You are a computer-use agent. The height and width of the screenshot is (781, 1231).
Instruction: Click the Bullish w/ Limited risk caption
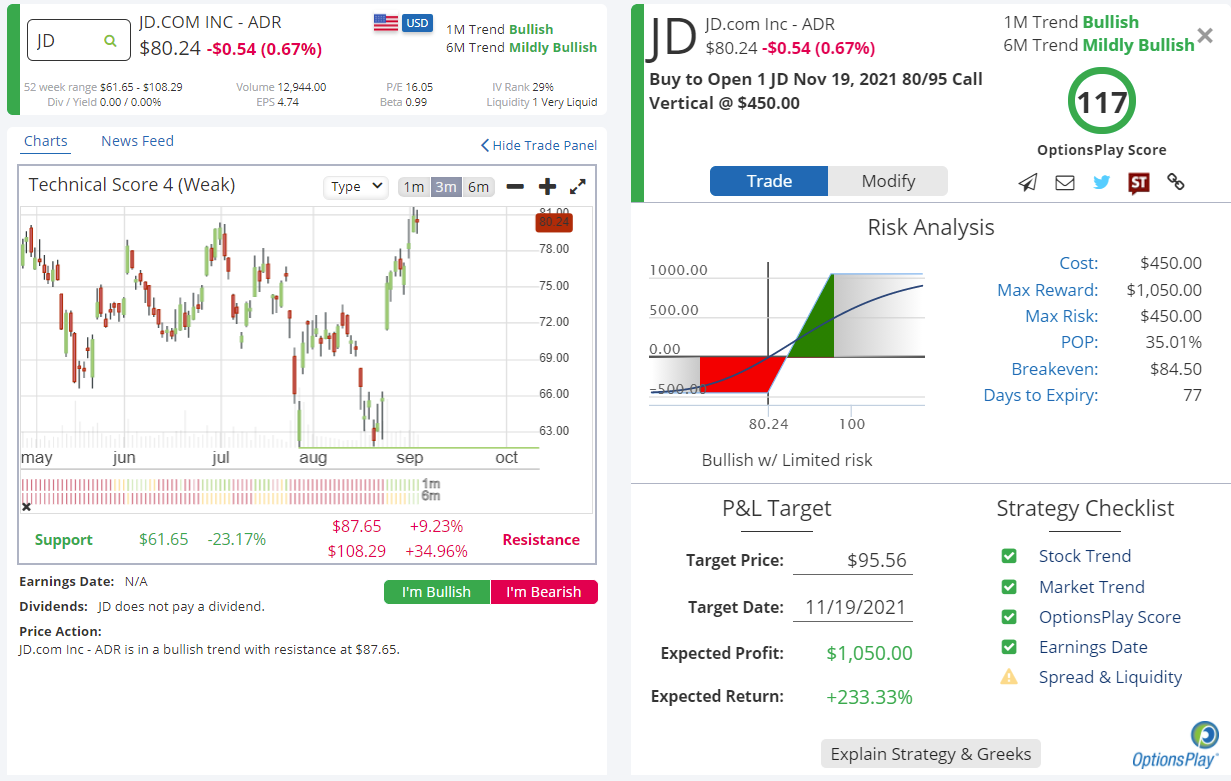click(x=787, y=460)
